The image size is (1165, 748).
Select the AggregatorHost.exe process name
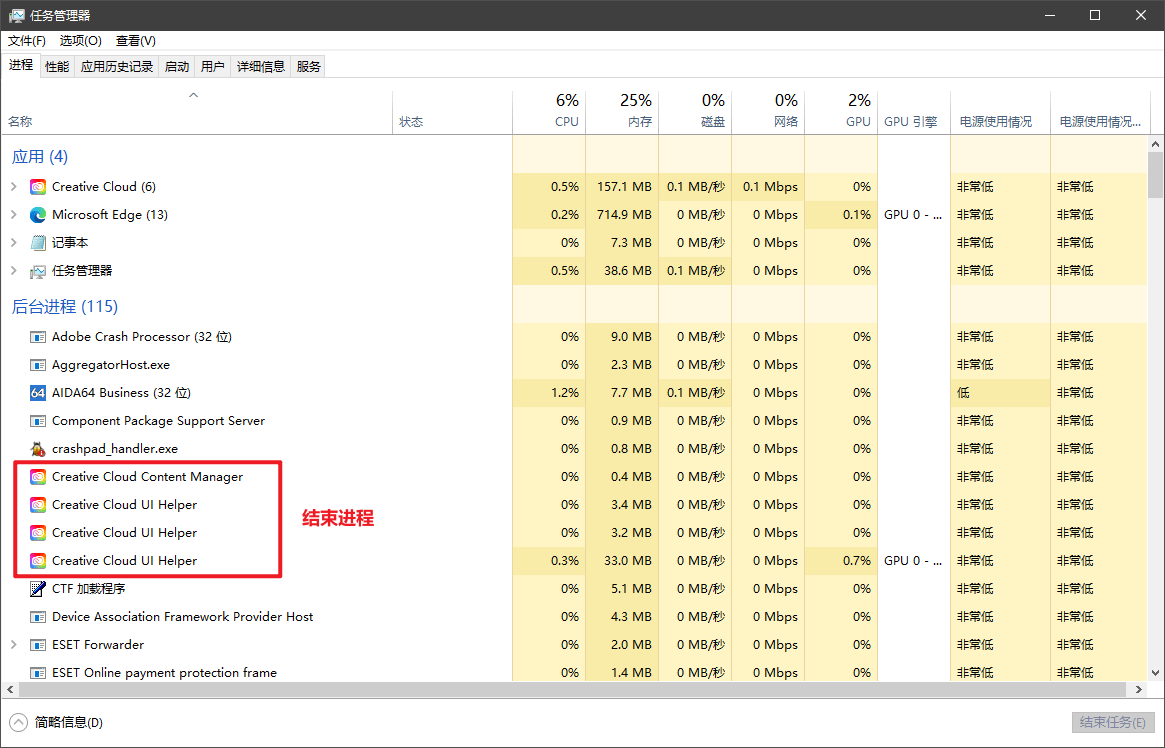click(x=111, y=365)
